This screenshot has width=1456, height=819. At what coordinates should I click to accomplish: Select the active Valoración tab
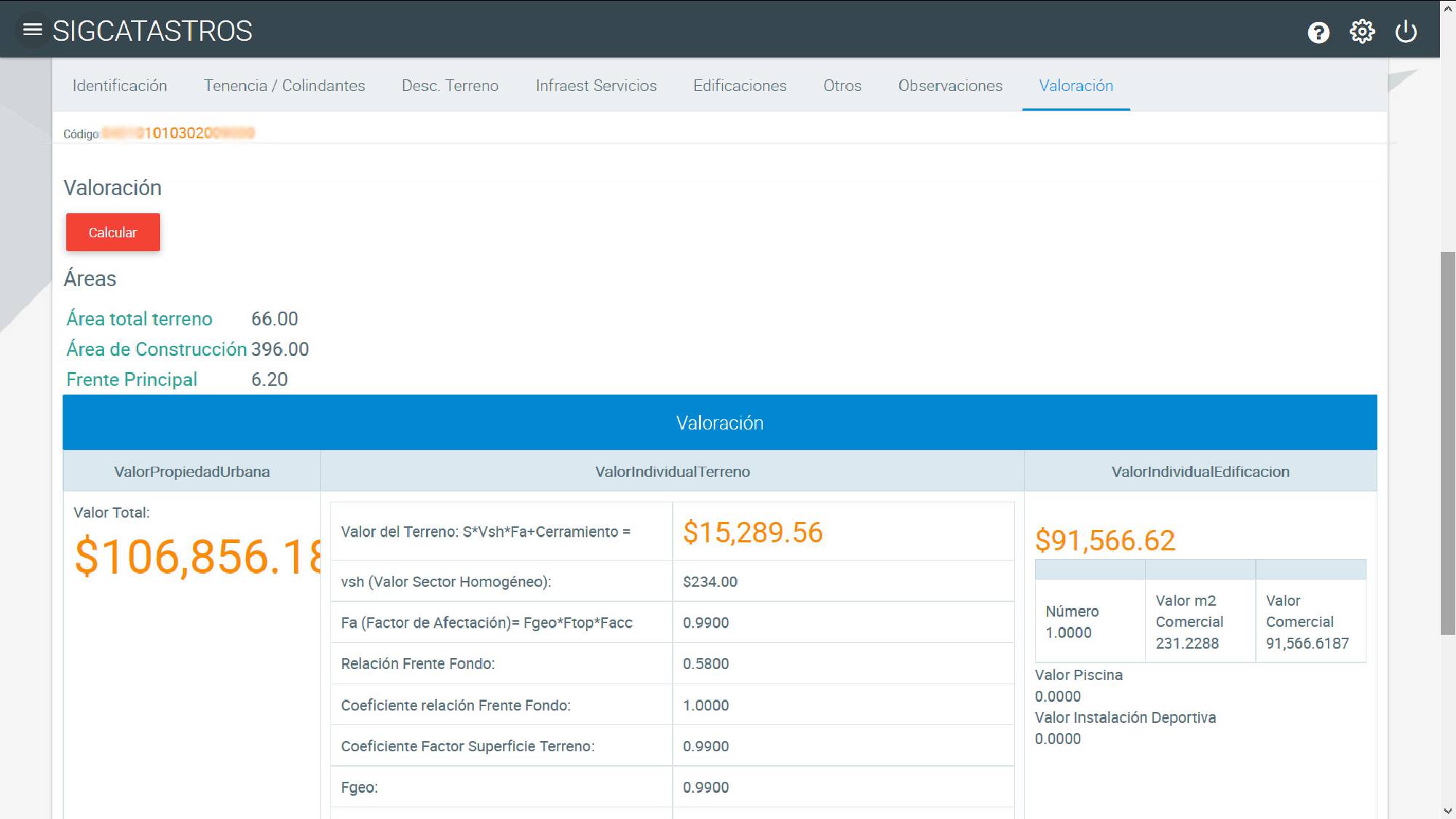[1076, 85]
